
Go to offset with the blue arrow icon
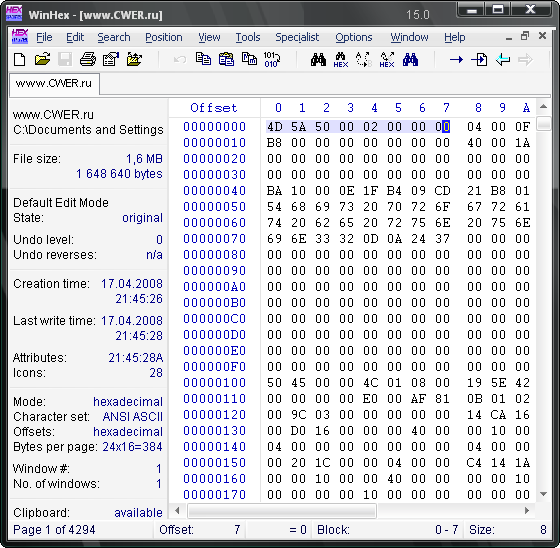click(x=456, y=59)
